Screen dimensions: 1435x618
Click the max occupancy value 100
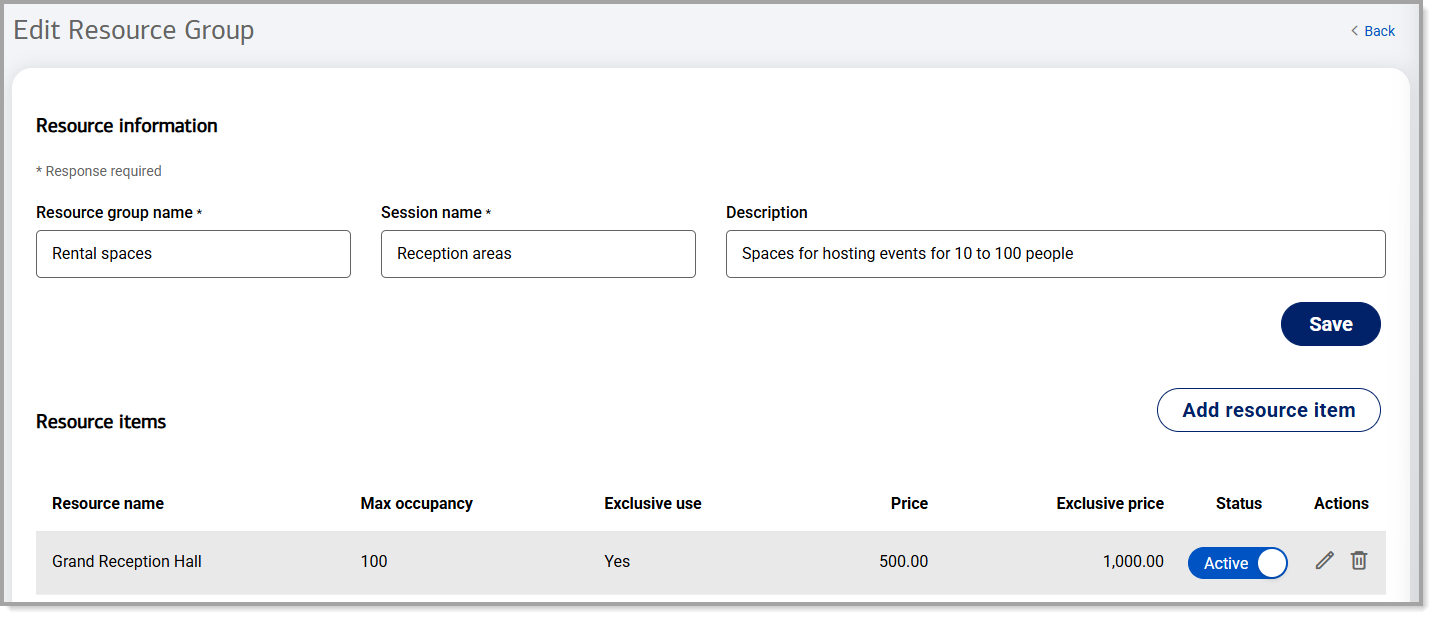(x=374, y=562)
